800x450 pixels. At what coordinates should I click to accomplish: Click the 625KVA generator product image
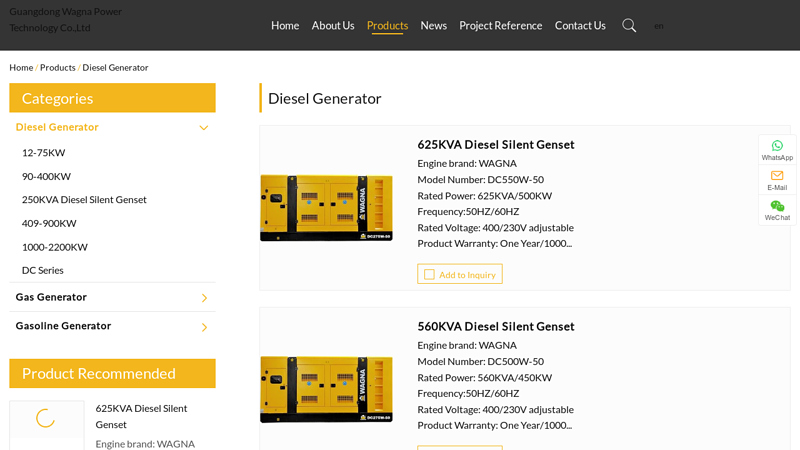pos(327,208)
